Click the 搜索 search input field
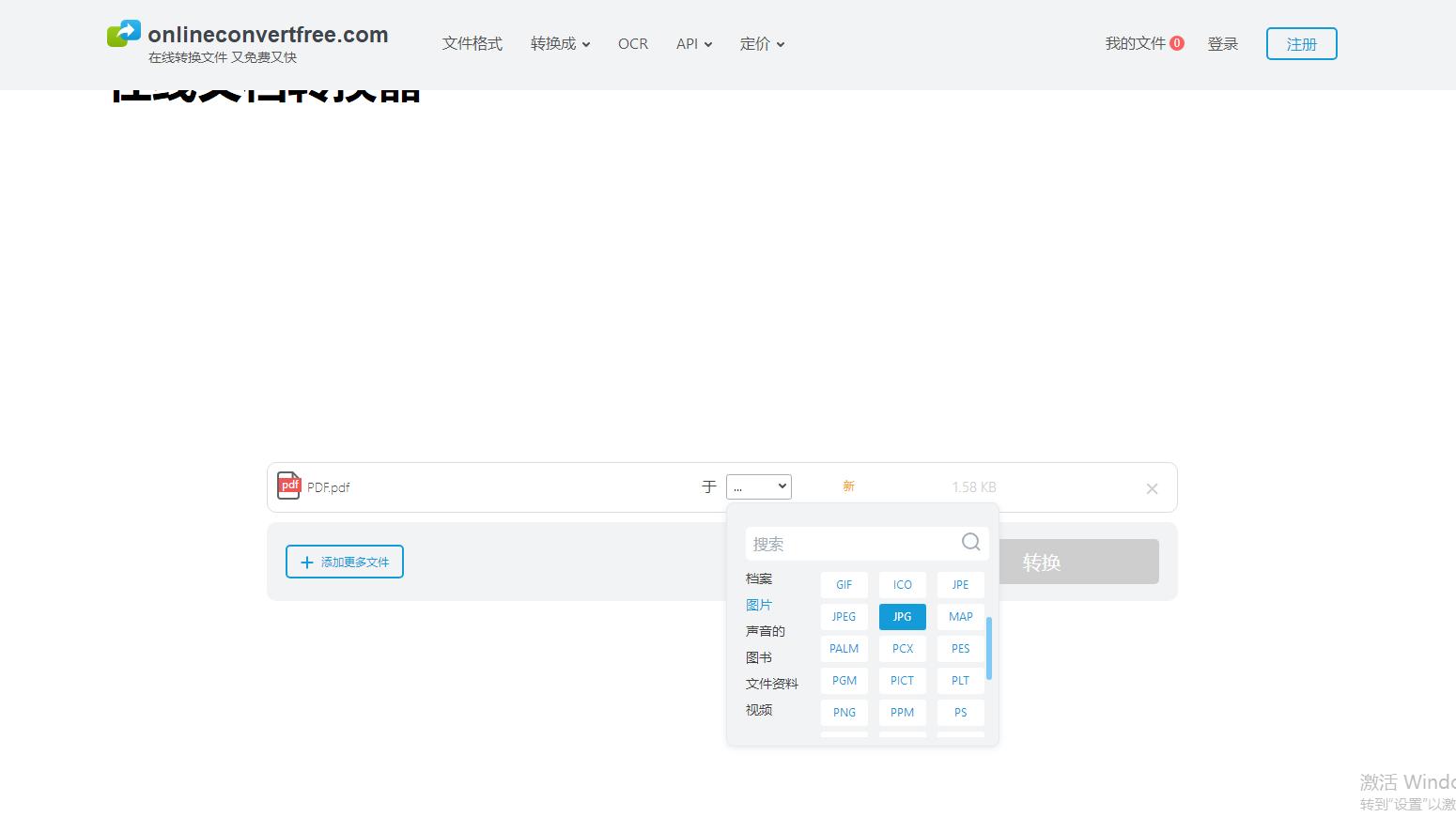The image size is (1456, 817). (845, 543)
